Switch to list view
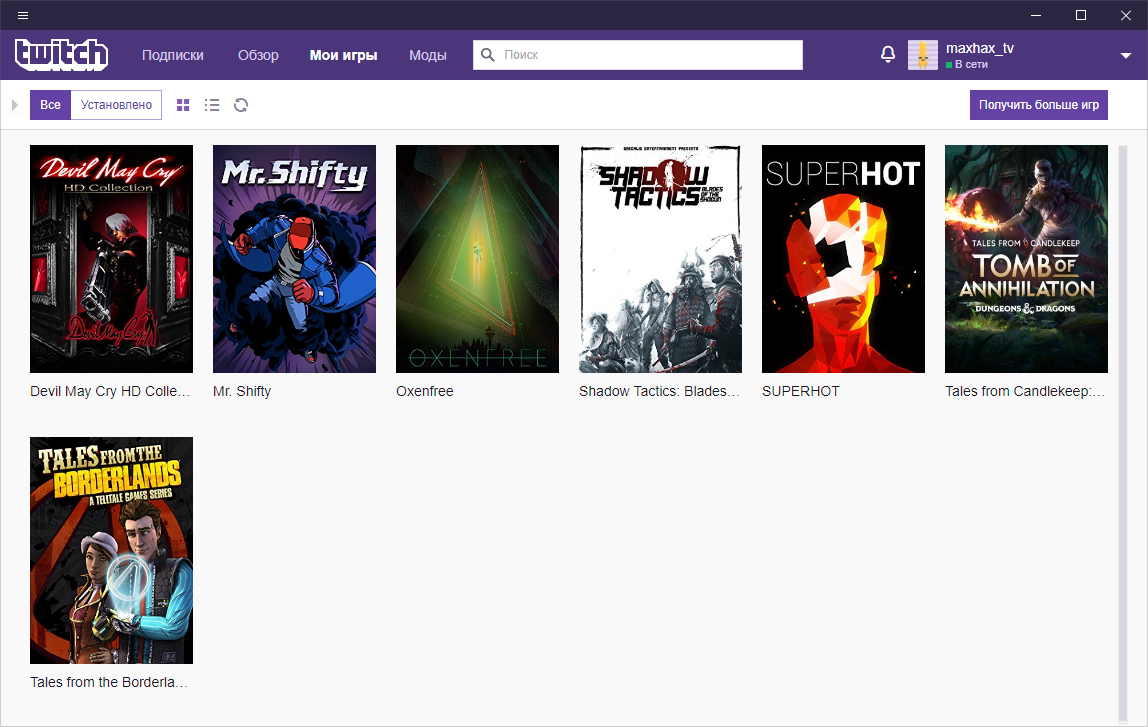The image size is (1148, 727). pyautogui.click(x=212, y=105)
